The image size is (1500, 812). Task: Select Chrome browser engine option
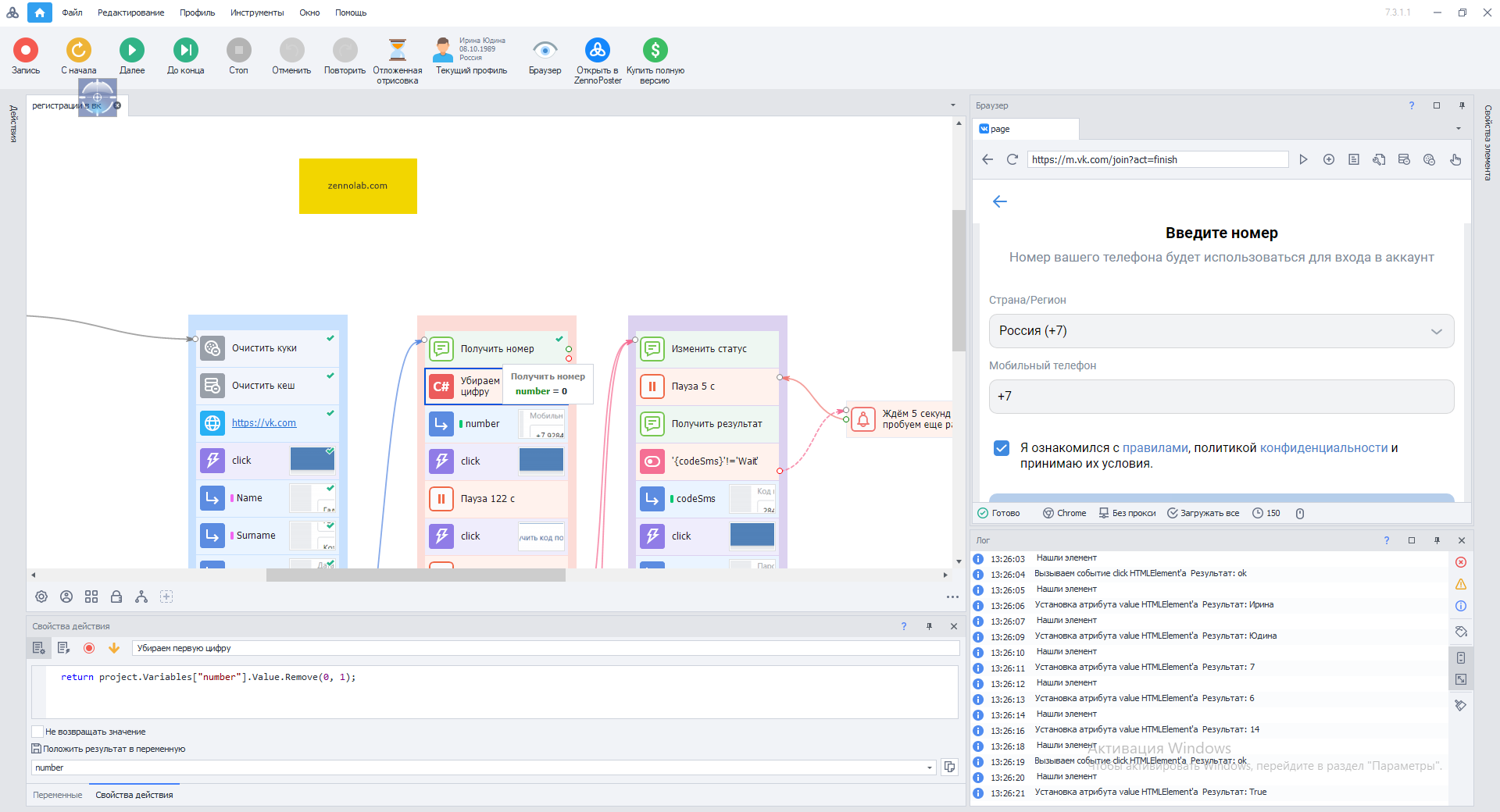coord(1065,513)
